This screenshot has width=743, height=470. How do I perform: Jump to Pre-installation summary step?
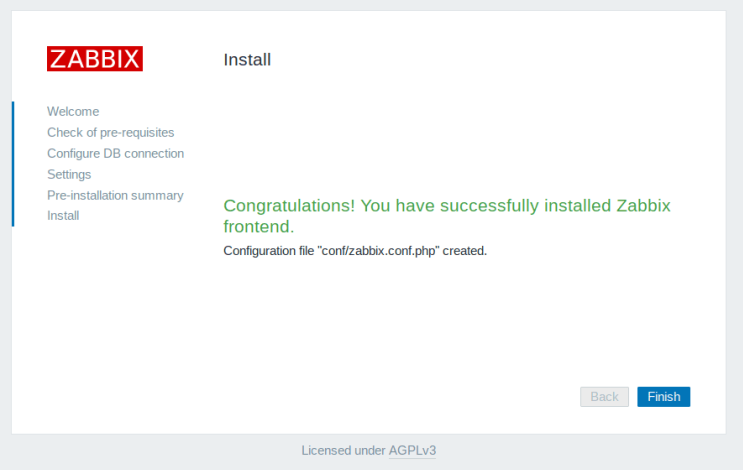(x=115, y=195)
